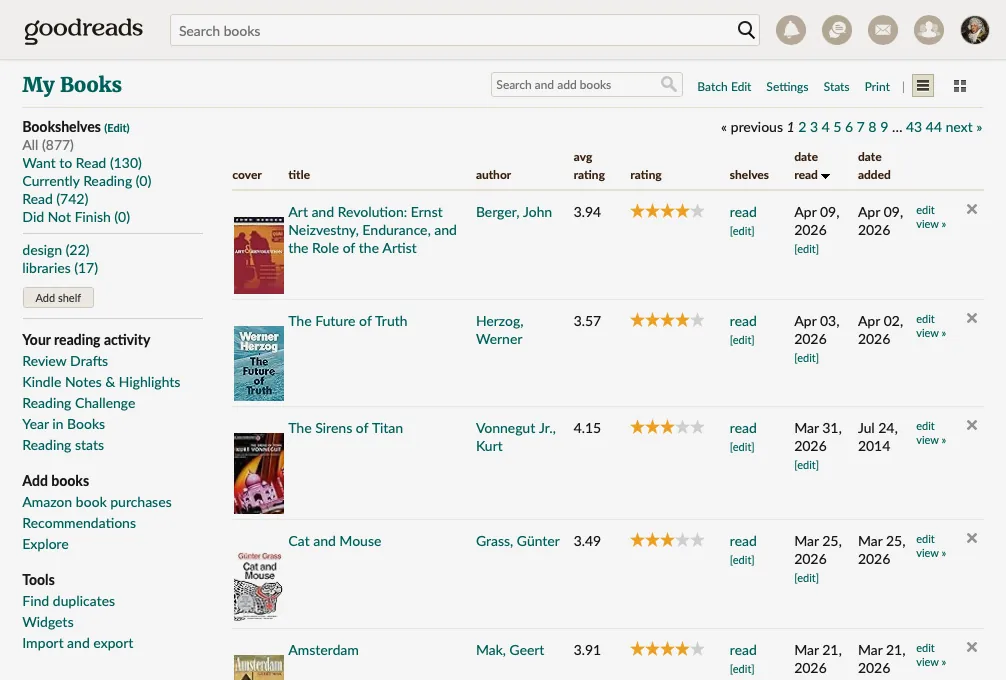Open Find duplicates tool
Screen dimensions: 1006x680
(69, 601)
